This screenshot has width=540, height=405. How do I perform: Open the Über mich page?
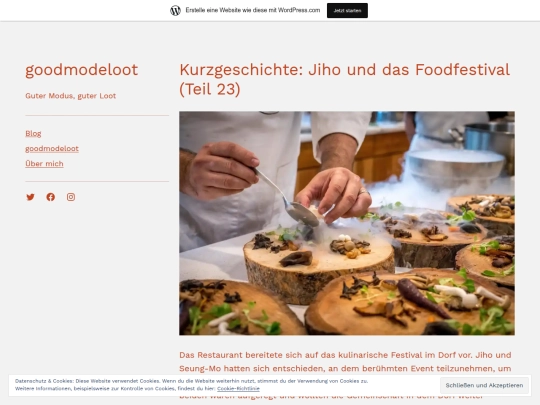(x=44, y=164)
